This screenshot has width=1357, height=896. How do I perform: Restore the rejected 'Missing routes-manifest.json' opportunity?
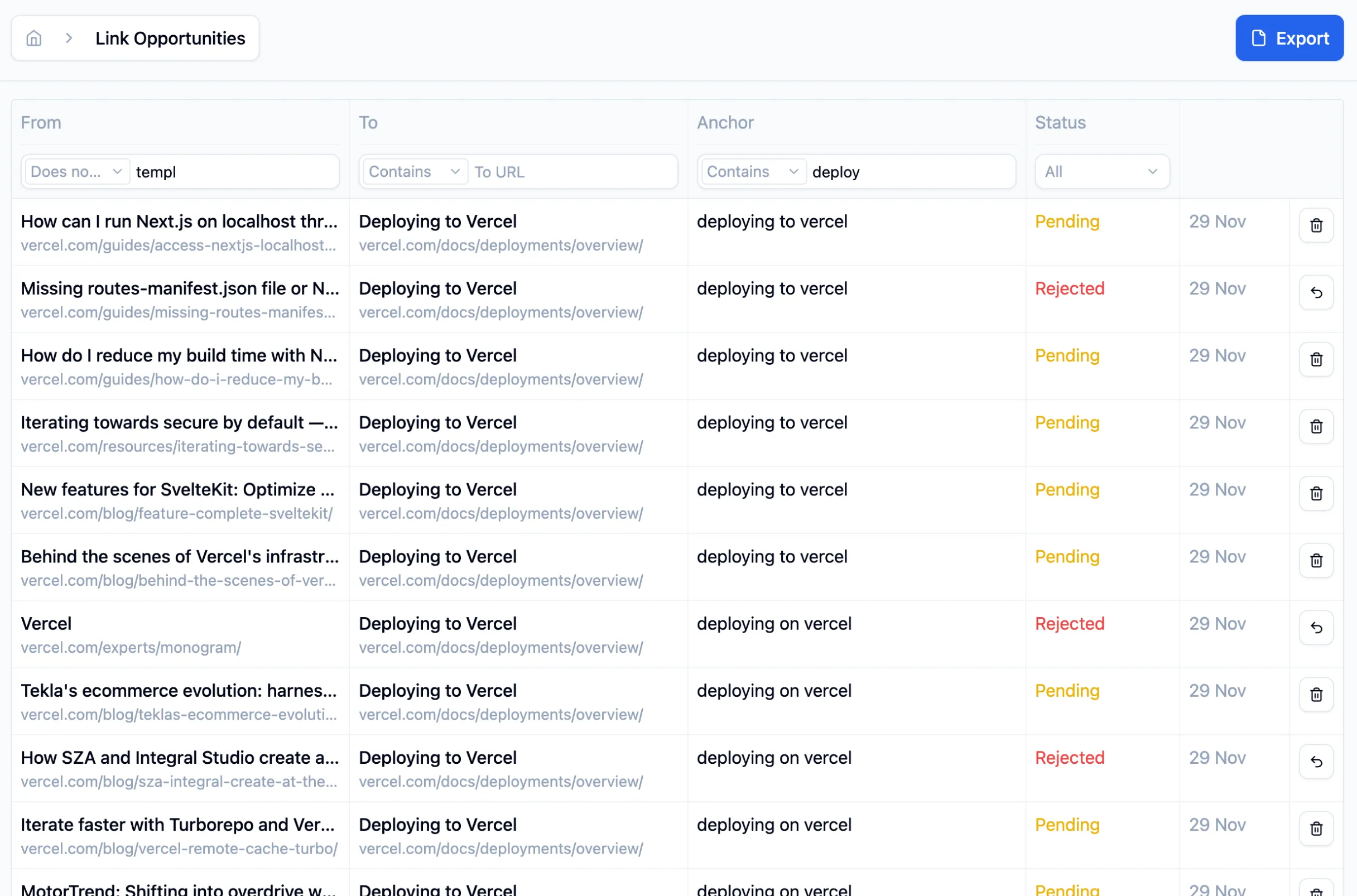point(1316,292)
